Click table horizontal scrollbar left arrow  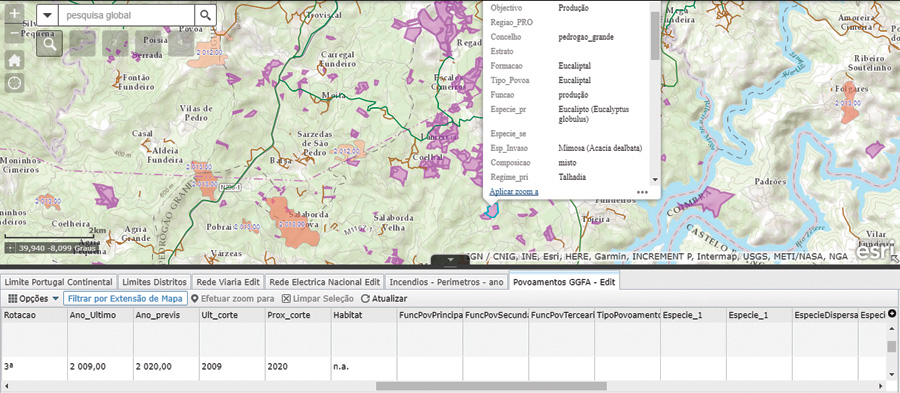point(5,386)
